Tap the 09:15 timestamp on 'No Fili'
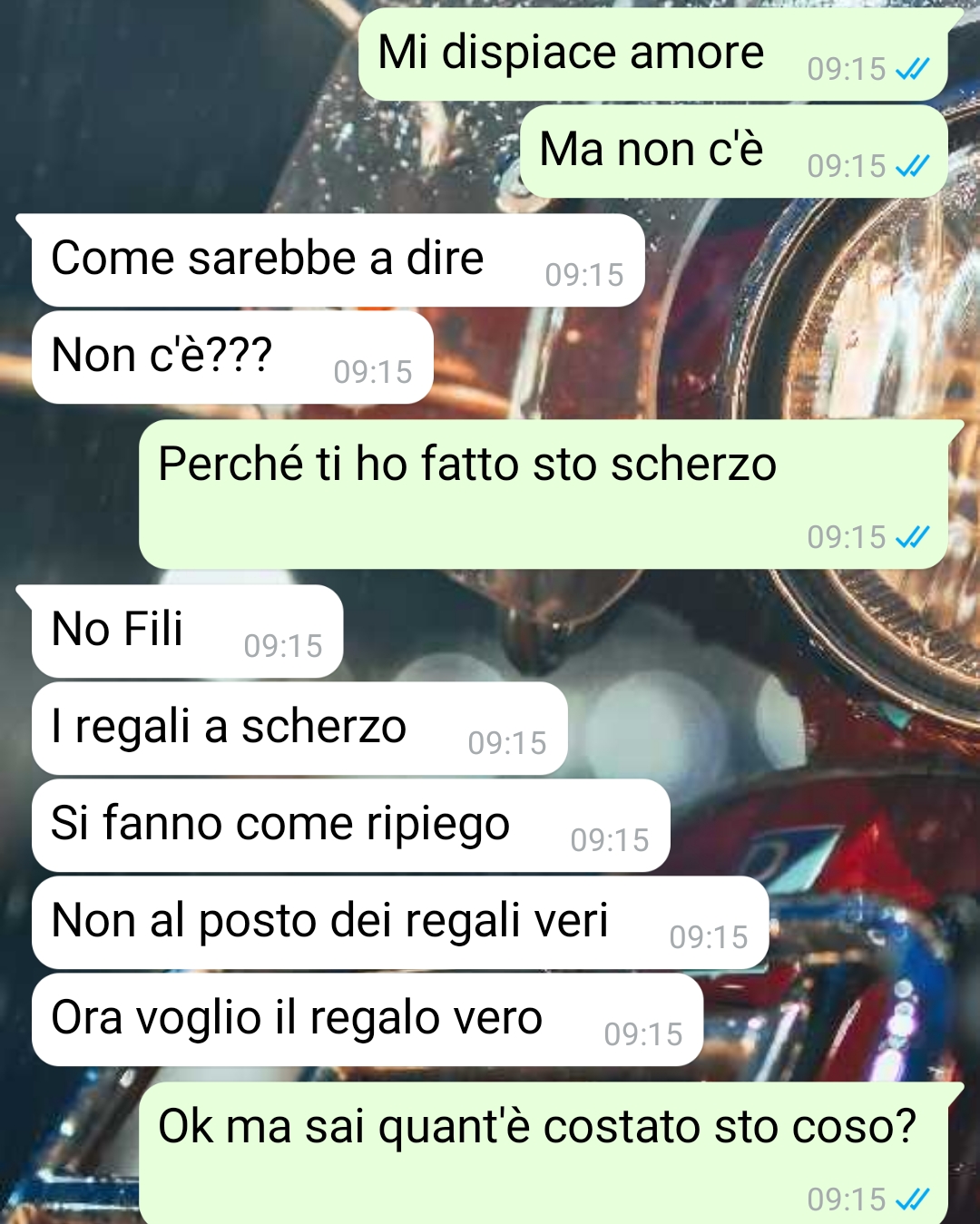This screenshot has width=980, height=1224. tap(283, 646)
